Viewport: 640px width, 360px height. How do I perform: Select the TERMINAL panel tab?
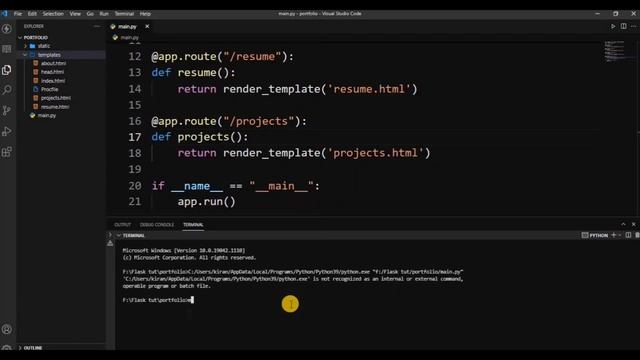pyautogui.click(x=193, y=225)
